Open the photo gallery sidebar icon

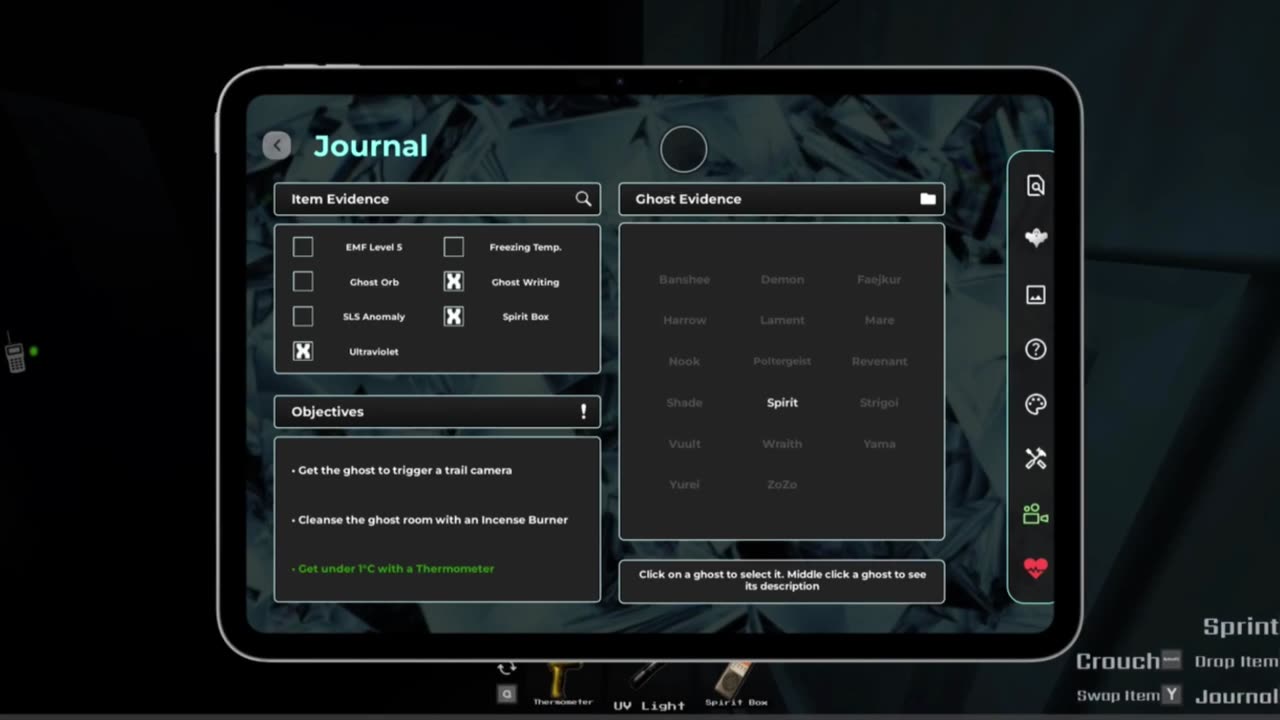[x=1035, y=294]
